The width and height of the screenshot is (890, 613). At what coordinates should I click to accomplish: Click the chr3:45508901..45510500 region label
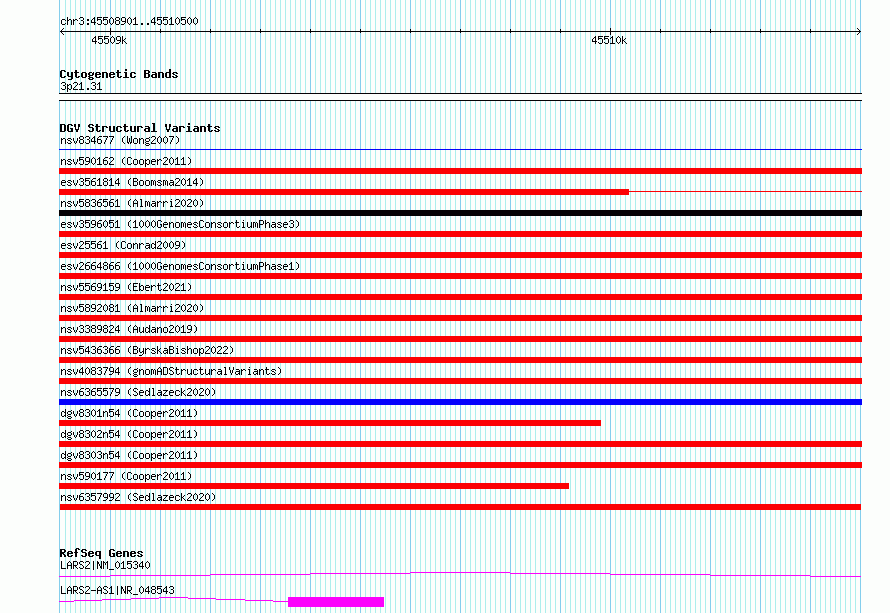[129, 21]
